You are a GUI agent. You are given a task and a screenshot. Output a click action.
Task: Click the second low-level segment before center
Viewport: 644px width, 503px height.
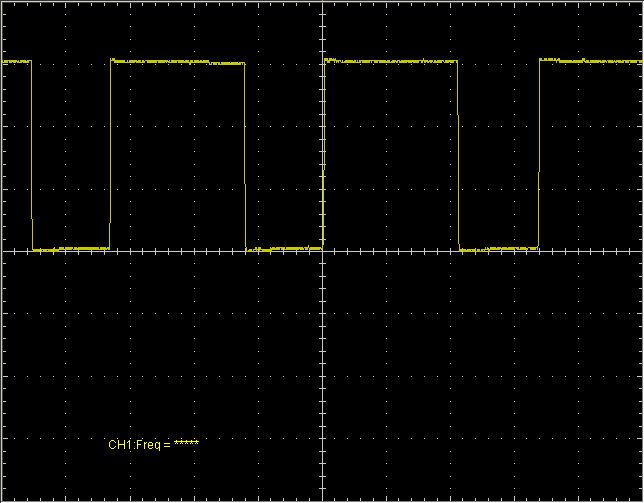click(284, 248)
